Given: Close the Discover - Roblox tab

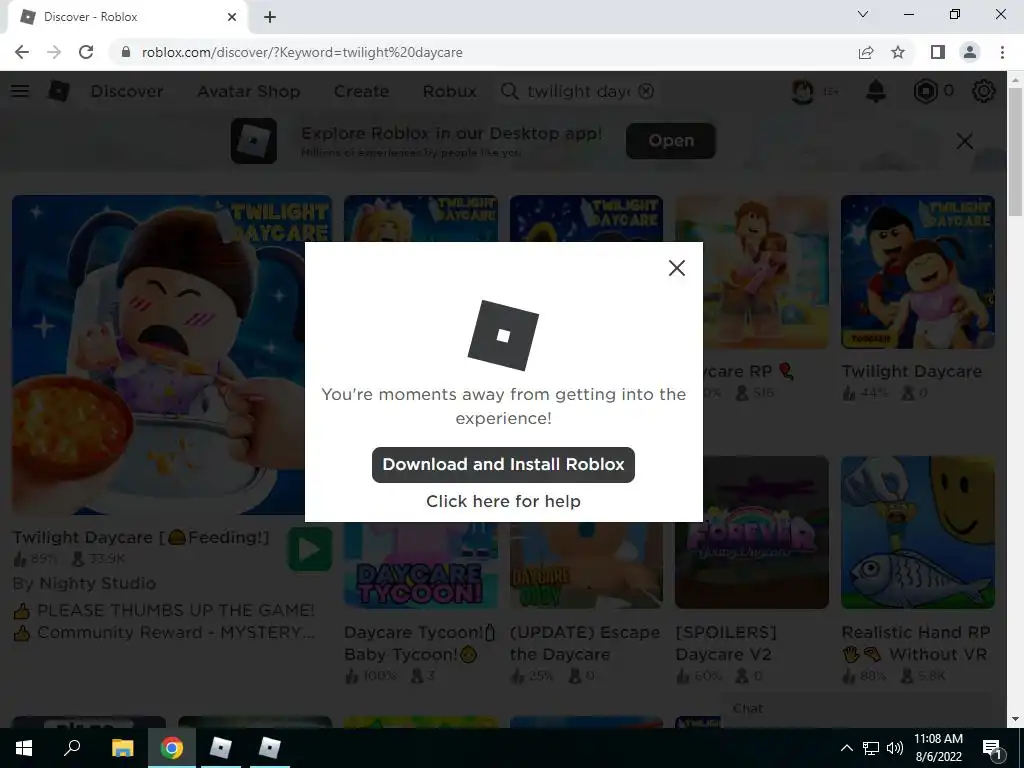Looking at the screenshot, I should point(232,17).
